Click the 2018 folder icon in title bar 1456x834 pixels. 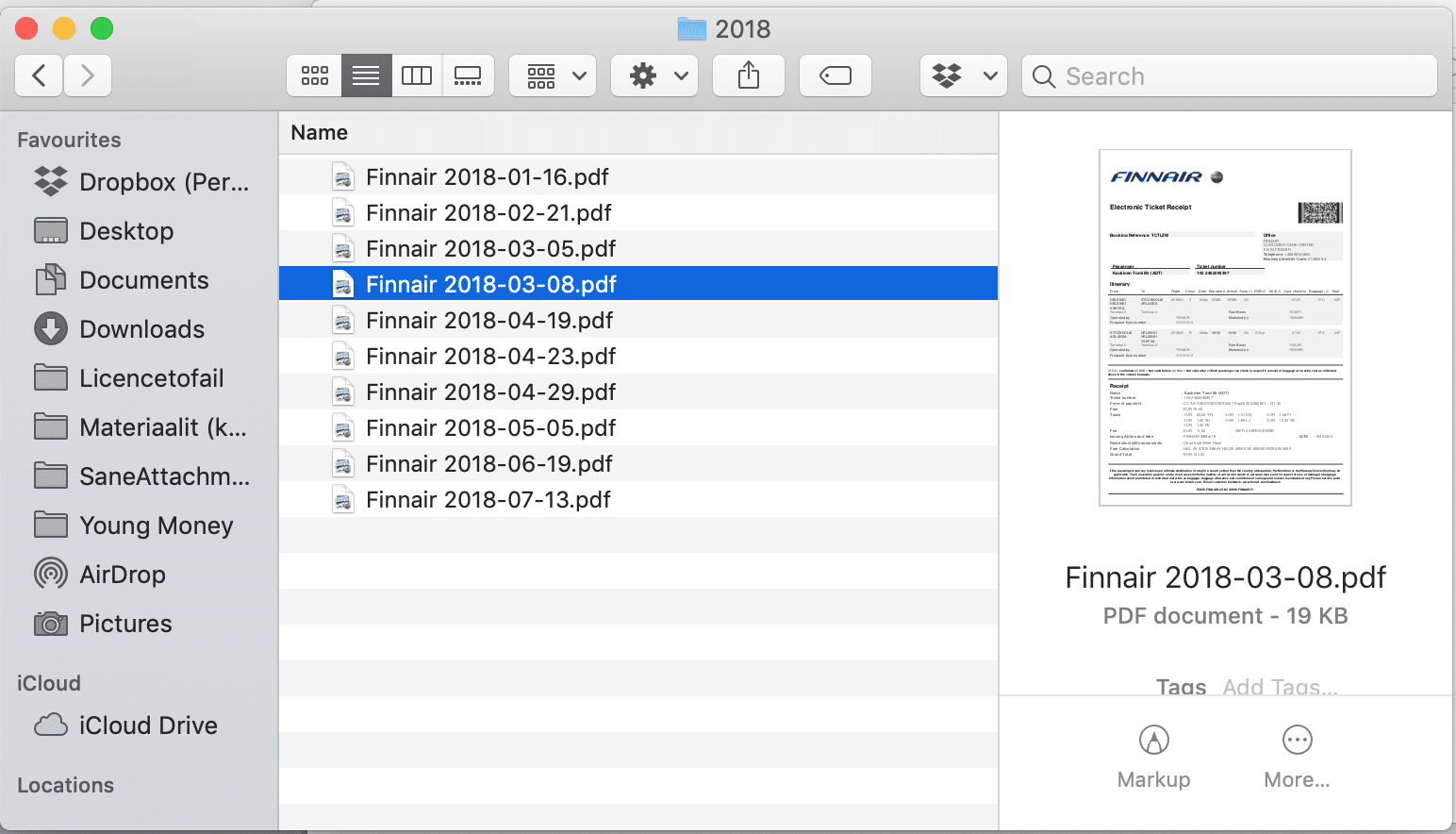(692, 29)
